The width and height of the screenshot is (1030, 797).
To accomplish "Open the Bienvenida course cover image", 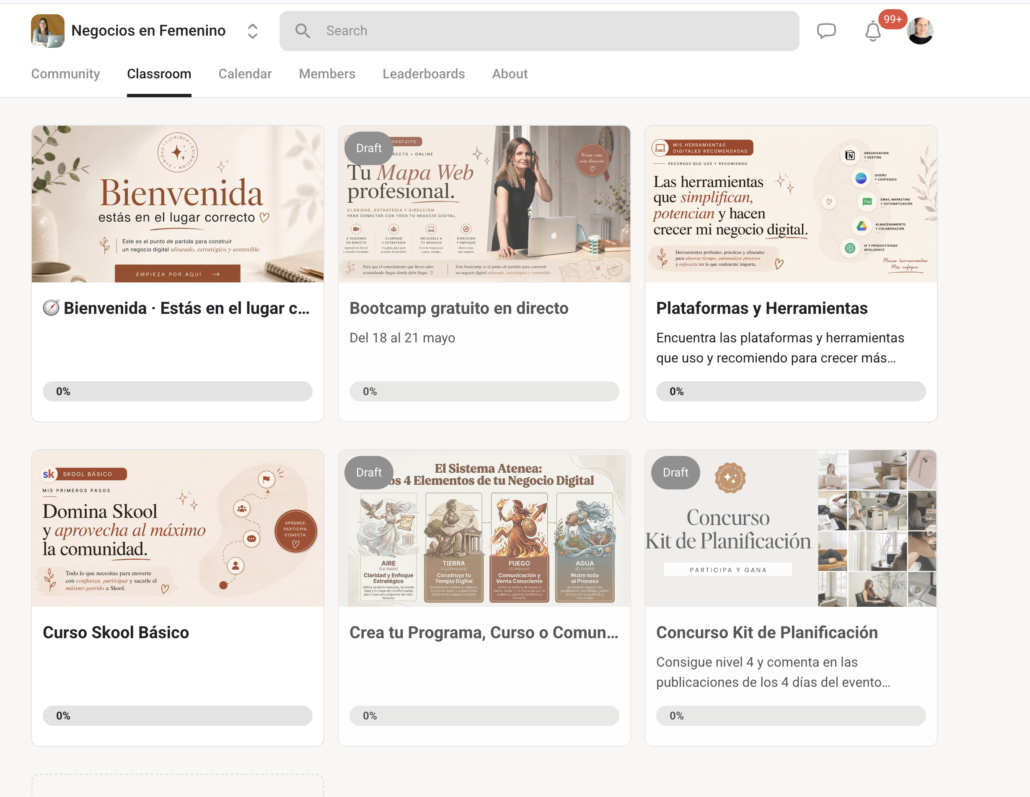I will [x=177, y=204].
